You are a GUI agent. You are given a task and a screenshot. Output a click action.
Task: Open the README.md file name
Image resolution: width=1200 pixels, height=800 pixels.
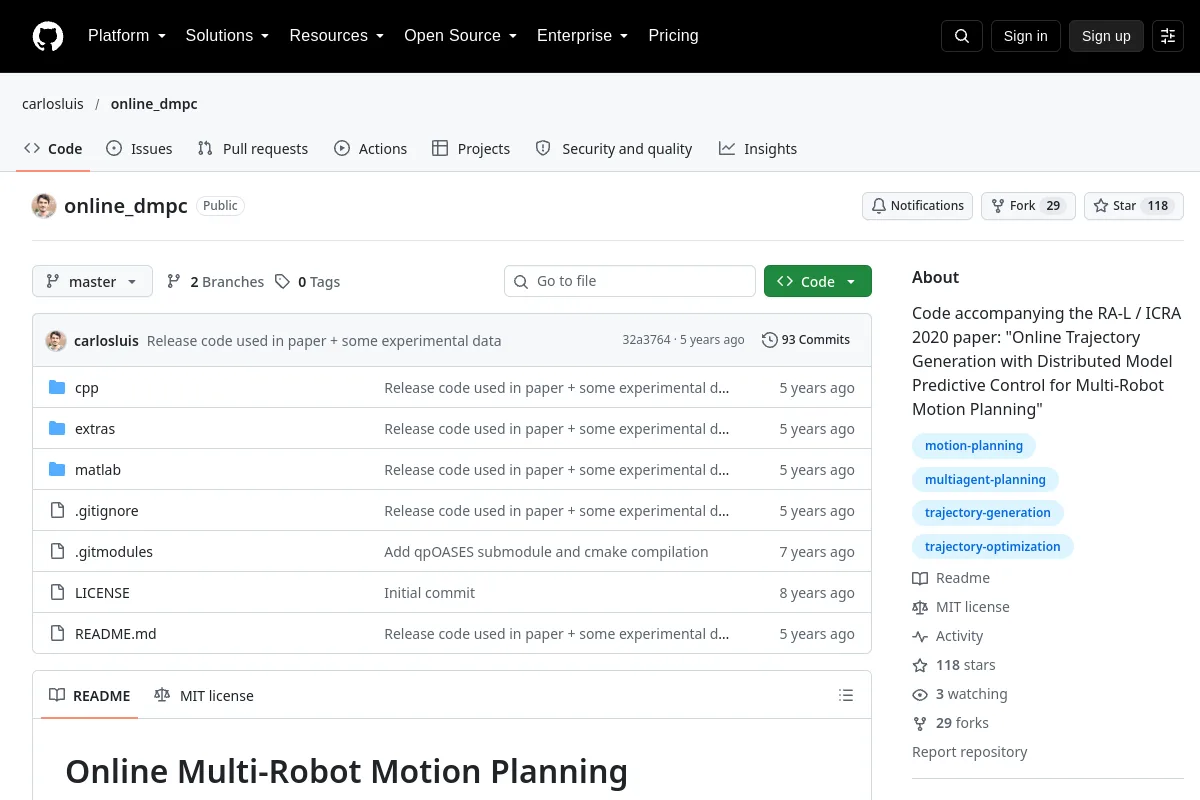coord(116,634)
